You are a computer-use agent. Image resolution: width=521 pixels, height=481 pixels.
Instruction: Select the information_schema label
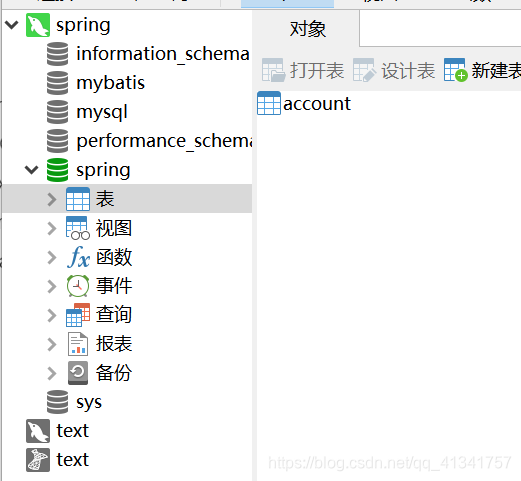[x=163, y=54]
